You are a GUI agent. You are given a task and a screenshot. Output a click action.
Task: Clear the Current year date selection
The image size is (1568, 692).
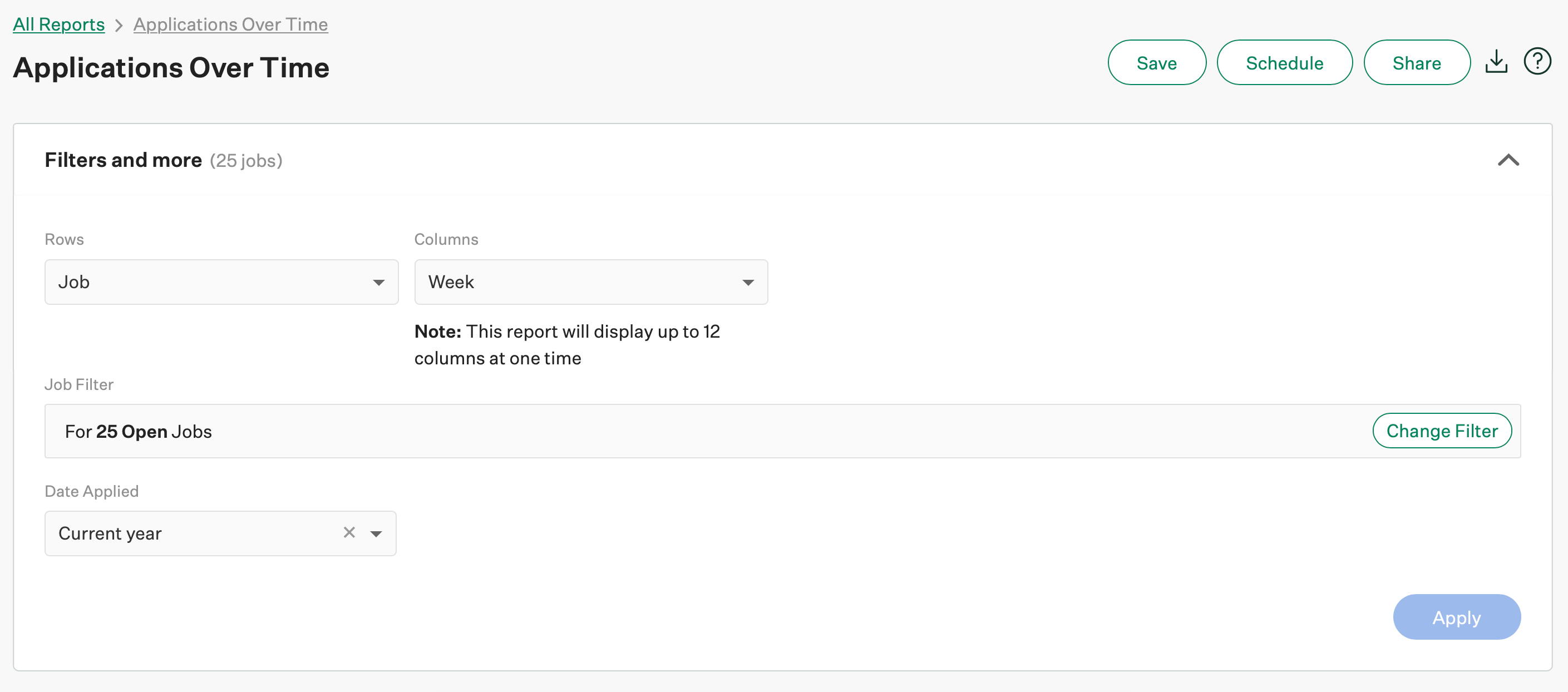click(349, 532)
